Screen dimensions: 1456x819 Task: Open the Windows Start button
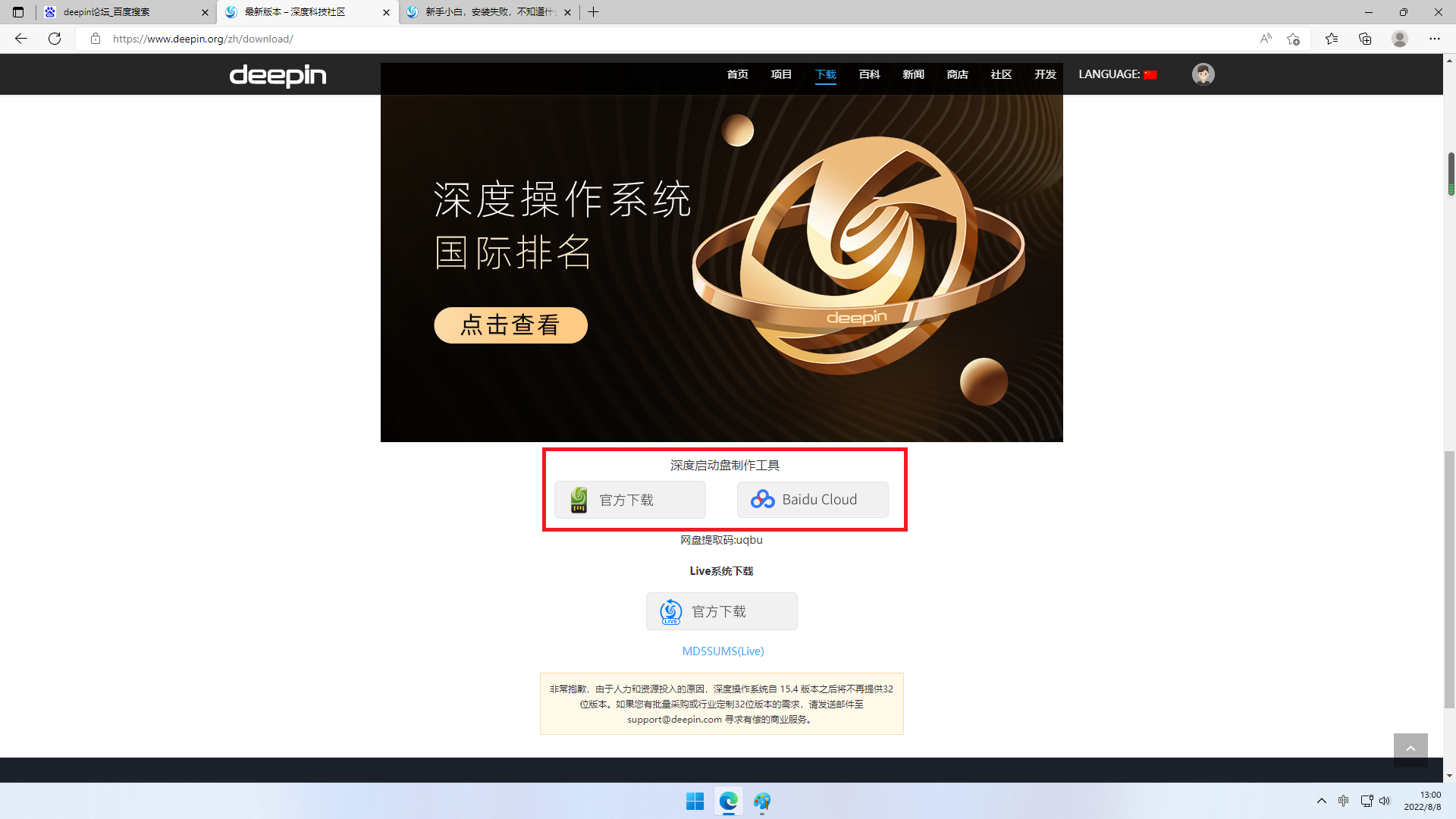pyautogui.click(x=695, y=802)
